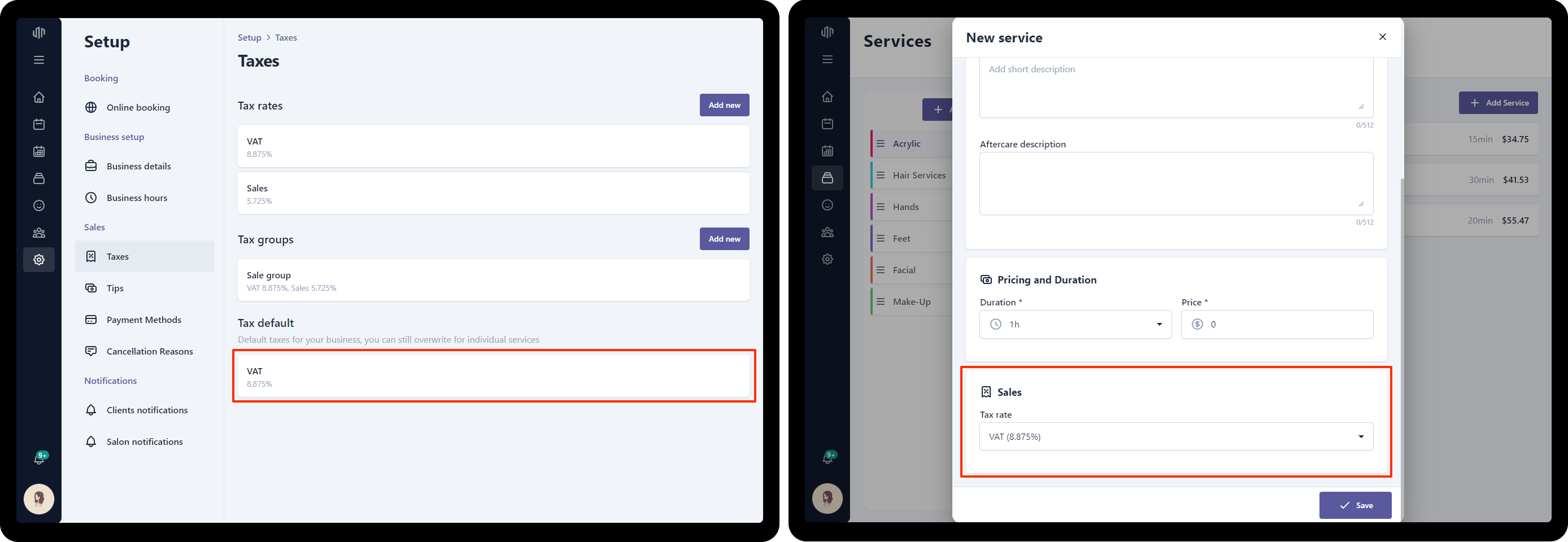1568x542 pixels.
Task: Open Payment Methods in Setup menu
Action: [145, 320]
